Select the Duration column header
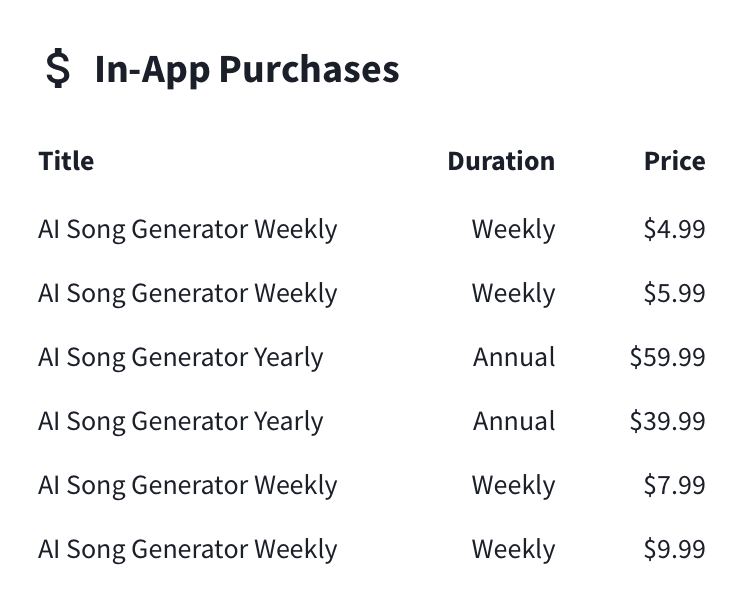 (501, 161)
